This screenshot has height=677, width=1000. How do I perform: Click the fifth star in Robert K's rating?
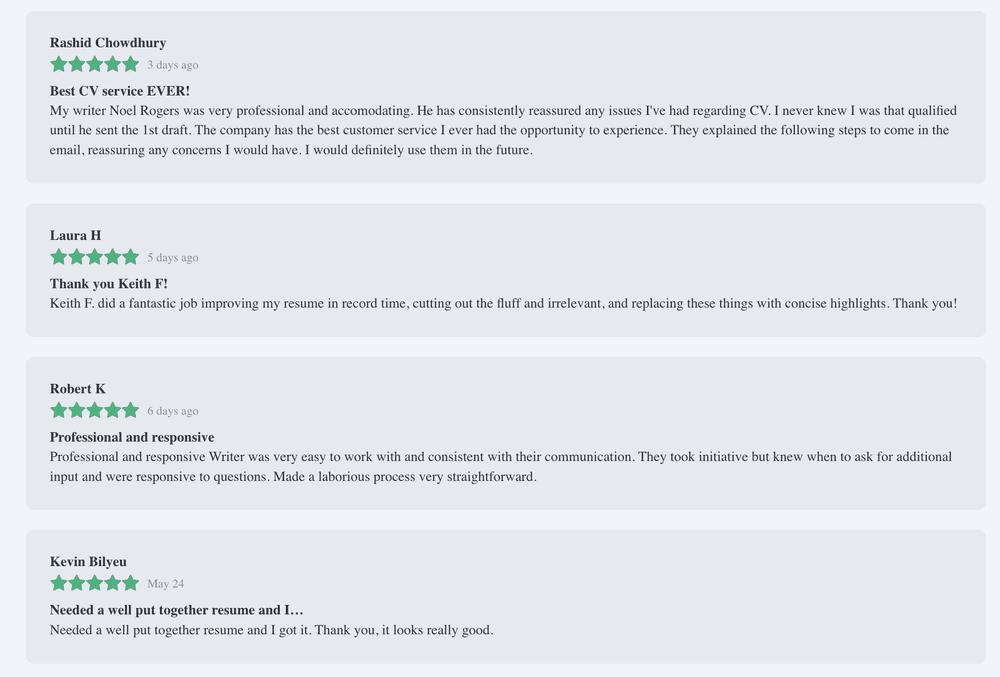pos(131,410)
